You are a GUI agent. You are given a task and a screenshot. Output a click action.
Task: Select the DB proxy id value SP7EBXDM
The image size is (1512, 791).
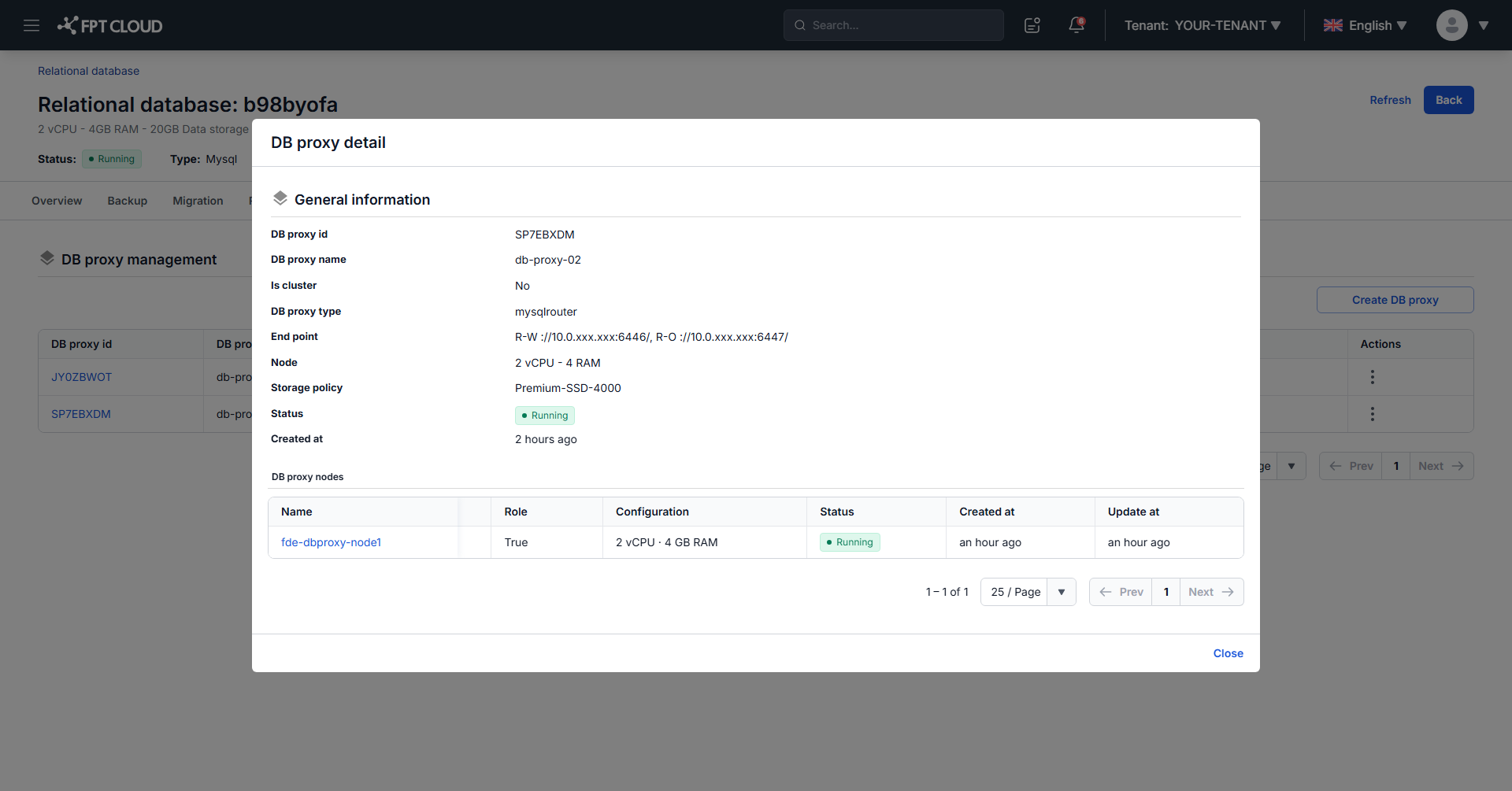(x=545, y=235)
